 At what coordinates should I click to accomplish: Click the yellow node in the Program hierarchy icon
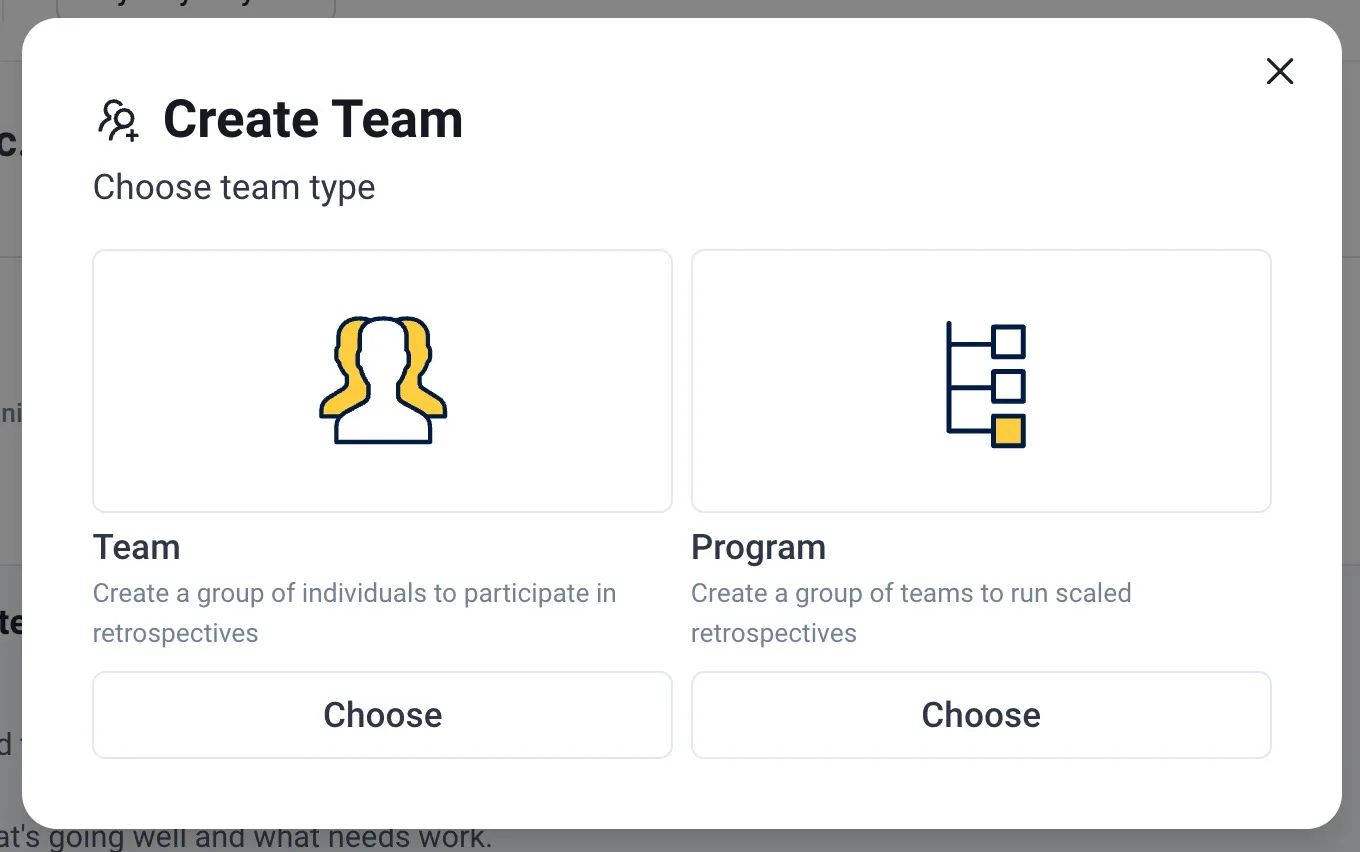click(x=1008, y=428)
